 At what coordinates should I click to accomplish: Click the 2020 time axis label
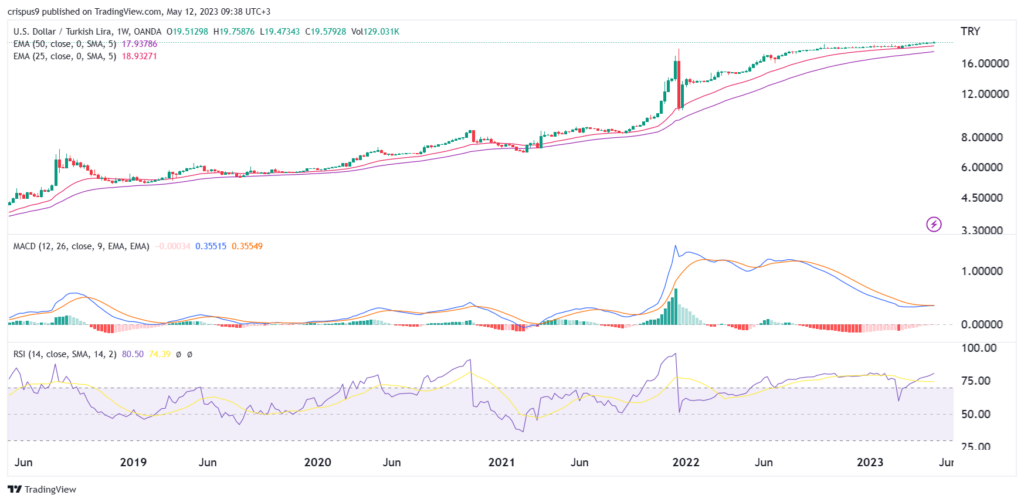tap(318, 462)
